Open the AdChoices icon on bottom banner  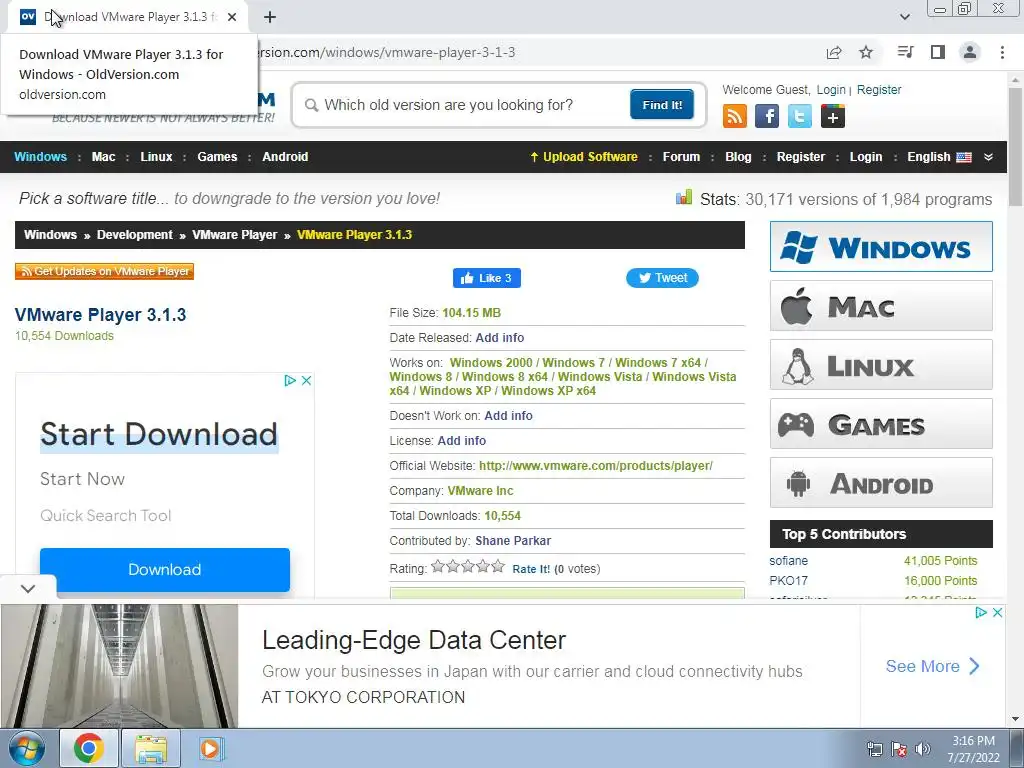click(x=981, y=613)
